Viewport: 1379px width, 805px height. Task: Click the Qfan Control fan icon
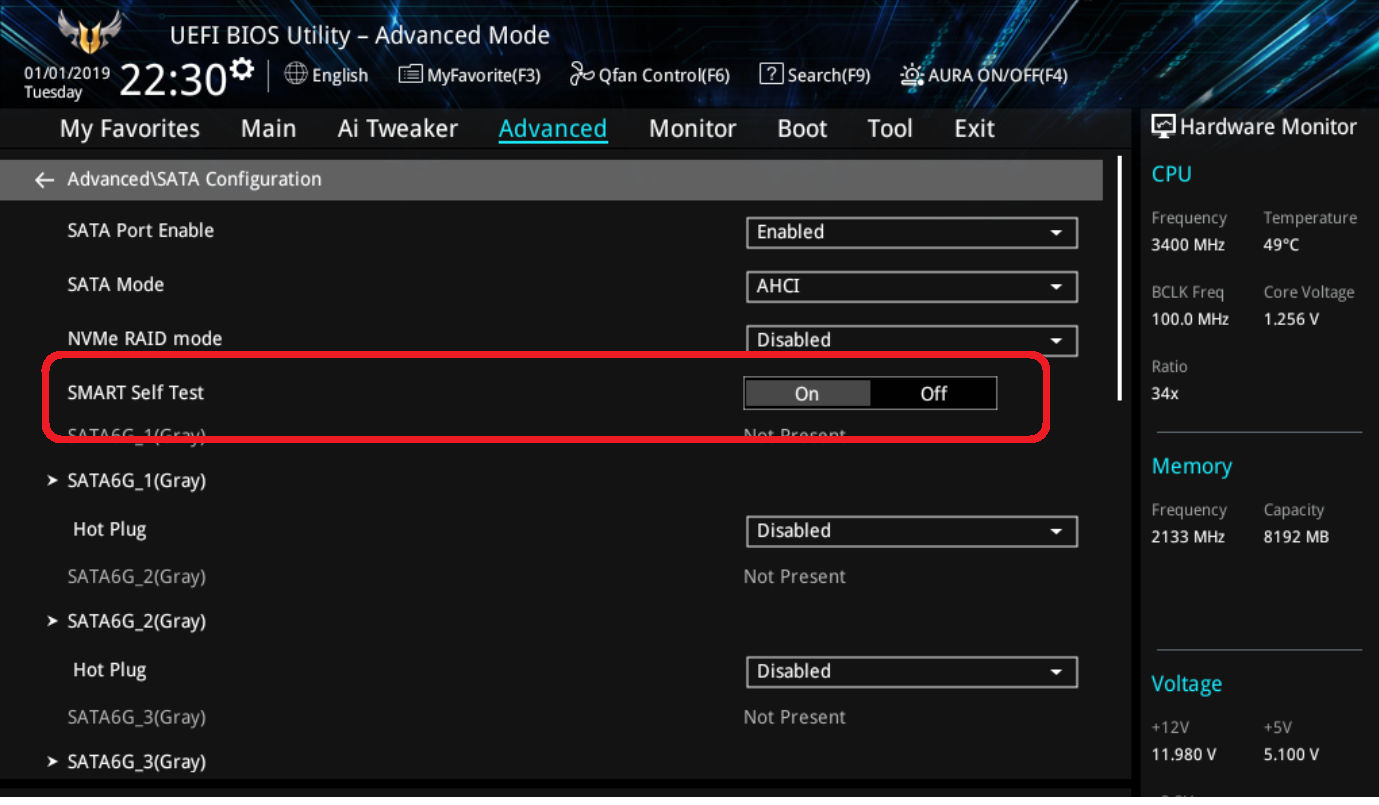[582, 74]
